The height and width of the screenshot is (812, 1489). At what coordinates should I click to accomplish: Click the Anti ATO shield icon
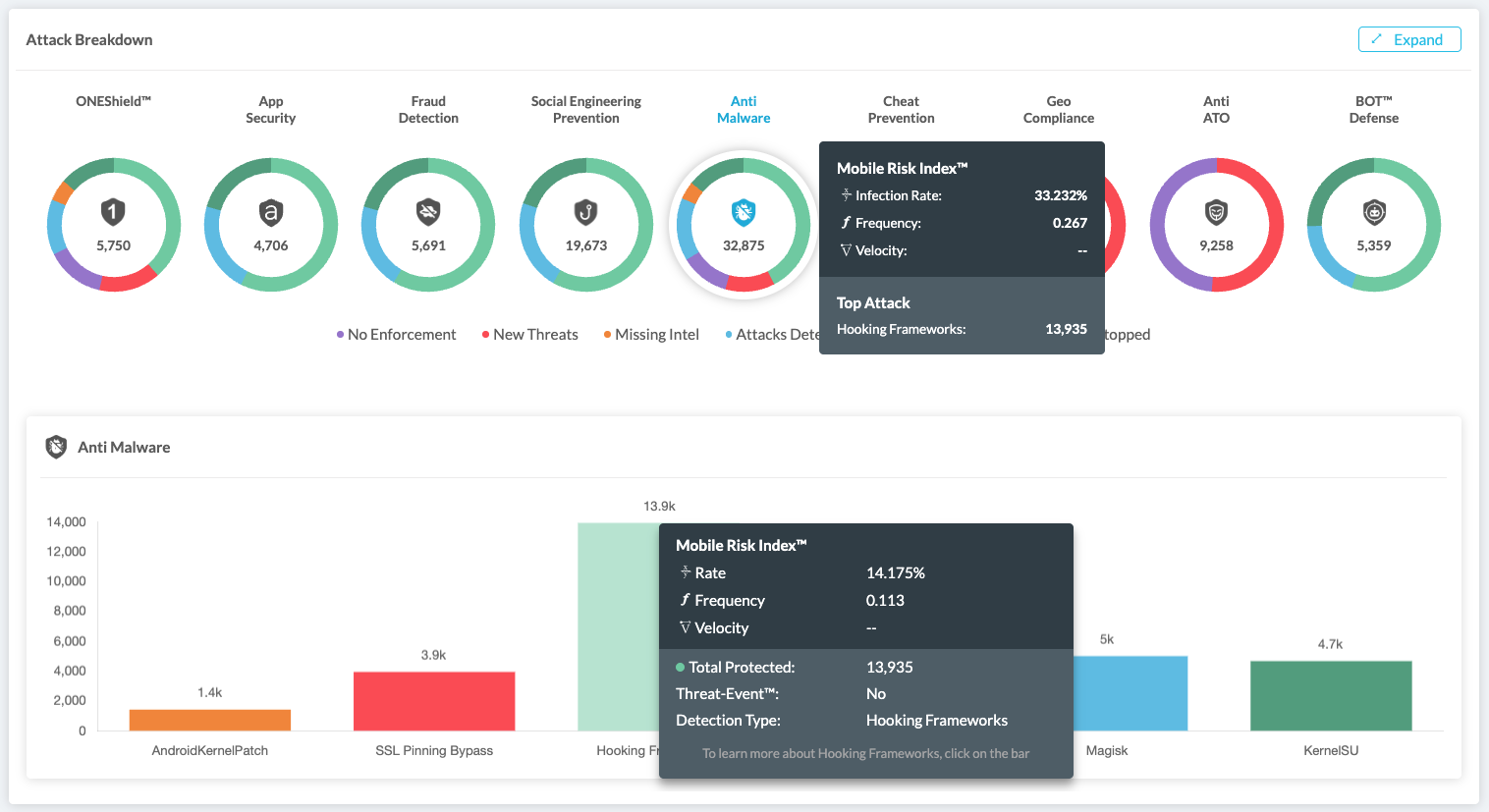pos(1216,211)
